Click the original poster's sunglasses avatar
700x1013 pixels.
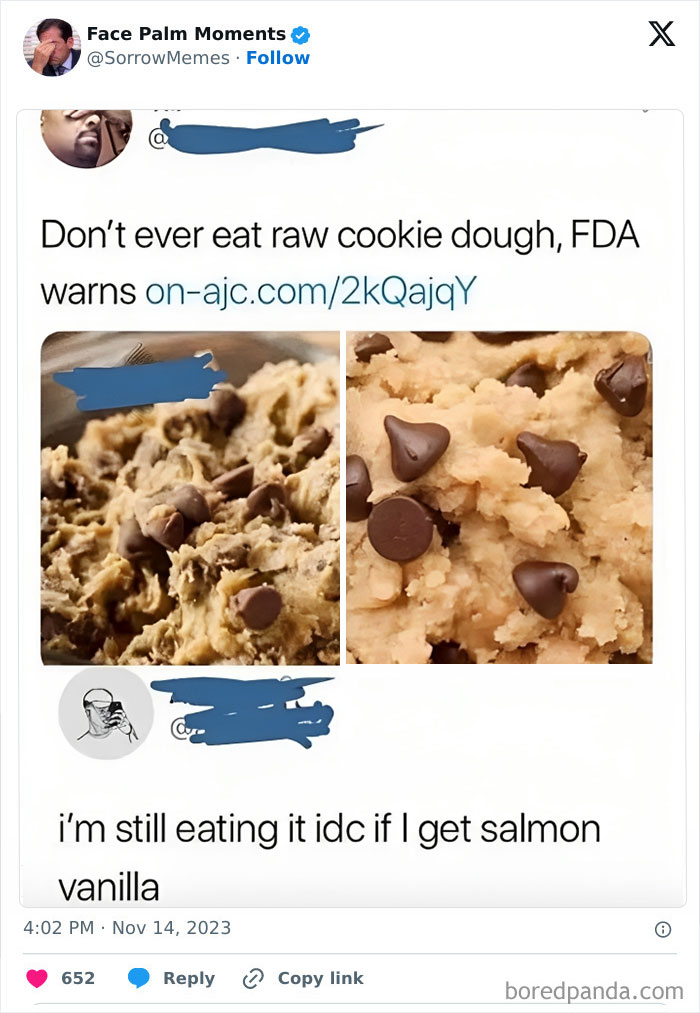click(x=87, y=138)
